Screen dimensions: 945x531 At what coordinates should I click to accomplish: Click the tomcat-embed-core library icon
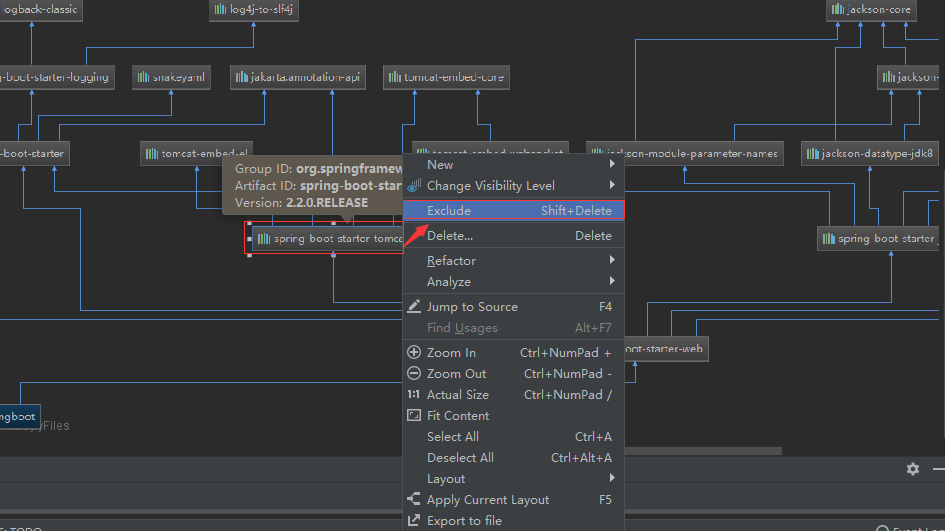[395, 77]
